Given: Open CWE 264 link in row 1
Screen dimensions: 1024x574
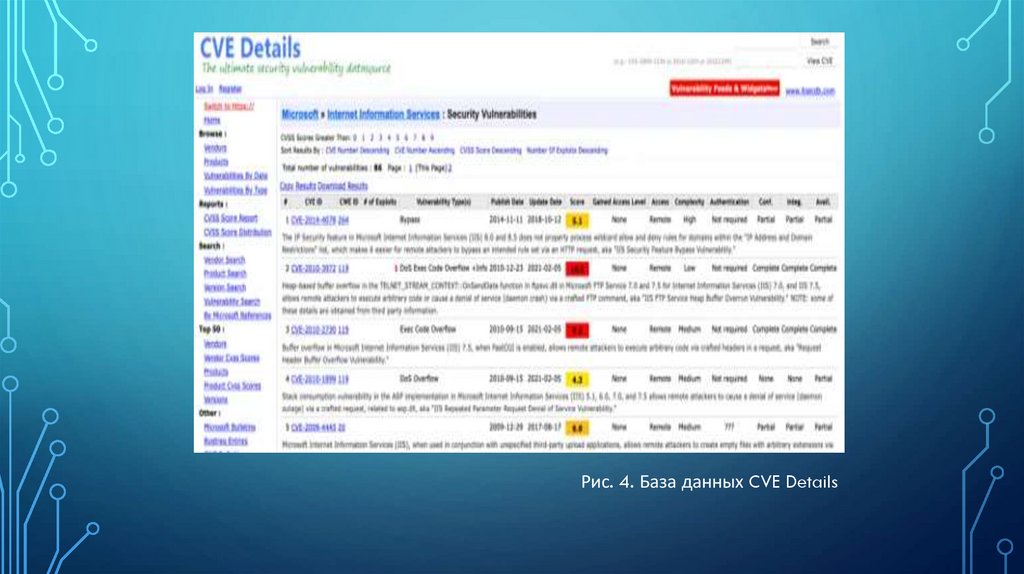Looking at the screenshot, I should pos(344,221).
